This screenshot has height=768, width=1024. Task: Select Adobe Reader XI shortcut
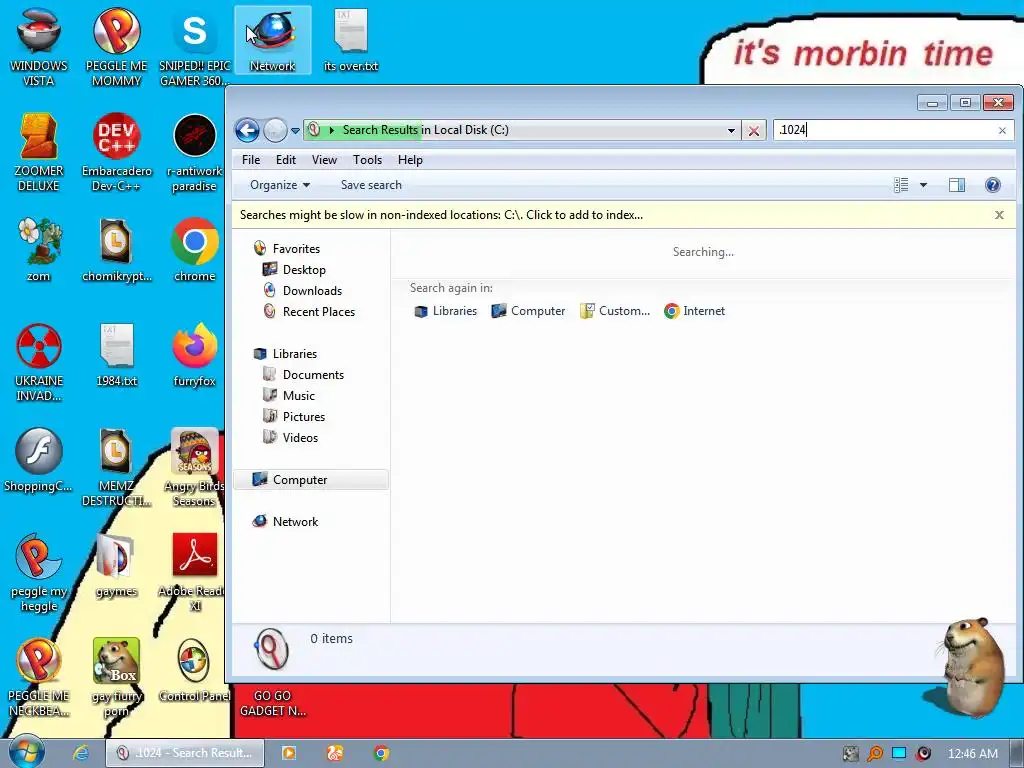pyautogui.click(x=195, y=573)
